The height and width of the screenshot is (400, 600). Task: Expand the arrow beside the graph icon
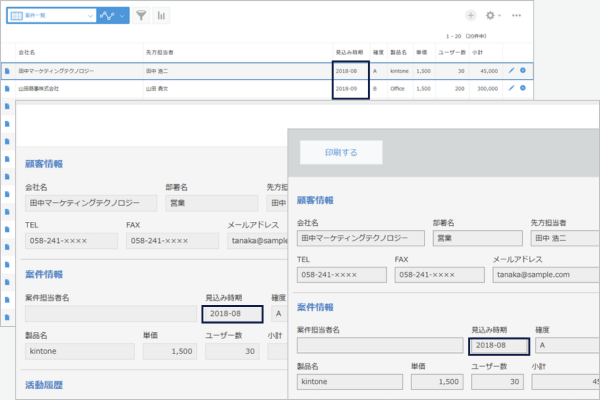(x=122, y=16)
